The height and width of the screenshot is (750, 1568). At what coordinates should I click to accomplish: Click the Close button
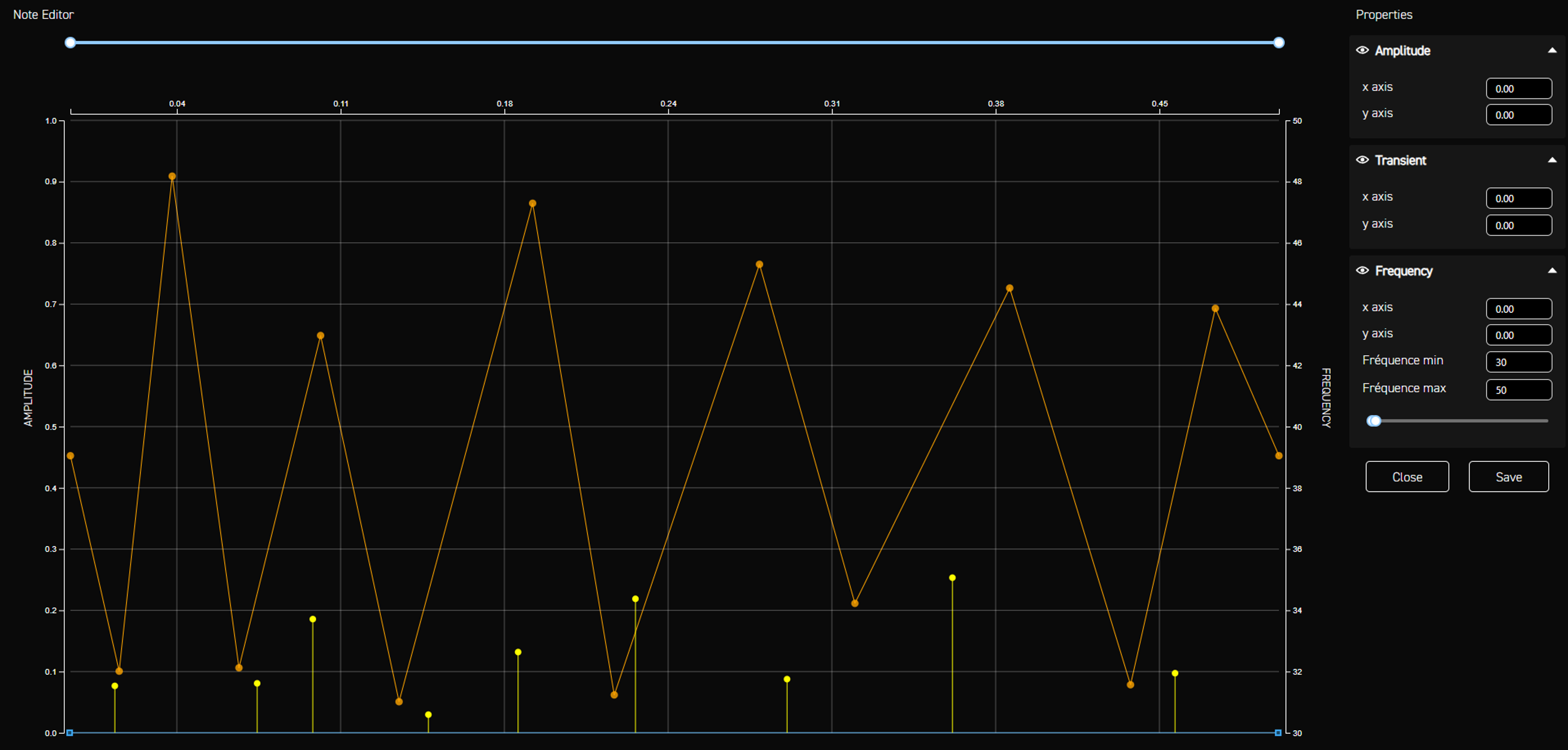coord(1406,477)
